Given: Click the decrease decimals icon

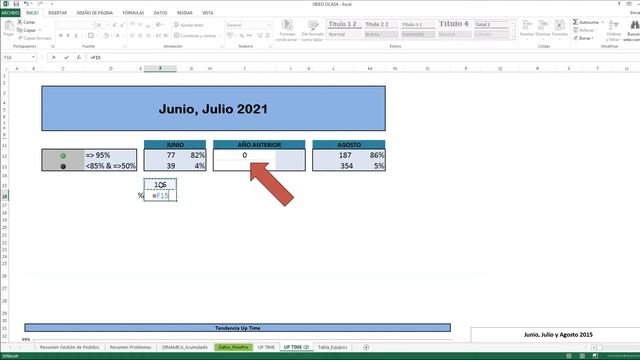Looking at the screenshot, I should 267,36.
